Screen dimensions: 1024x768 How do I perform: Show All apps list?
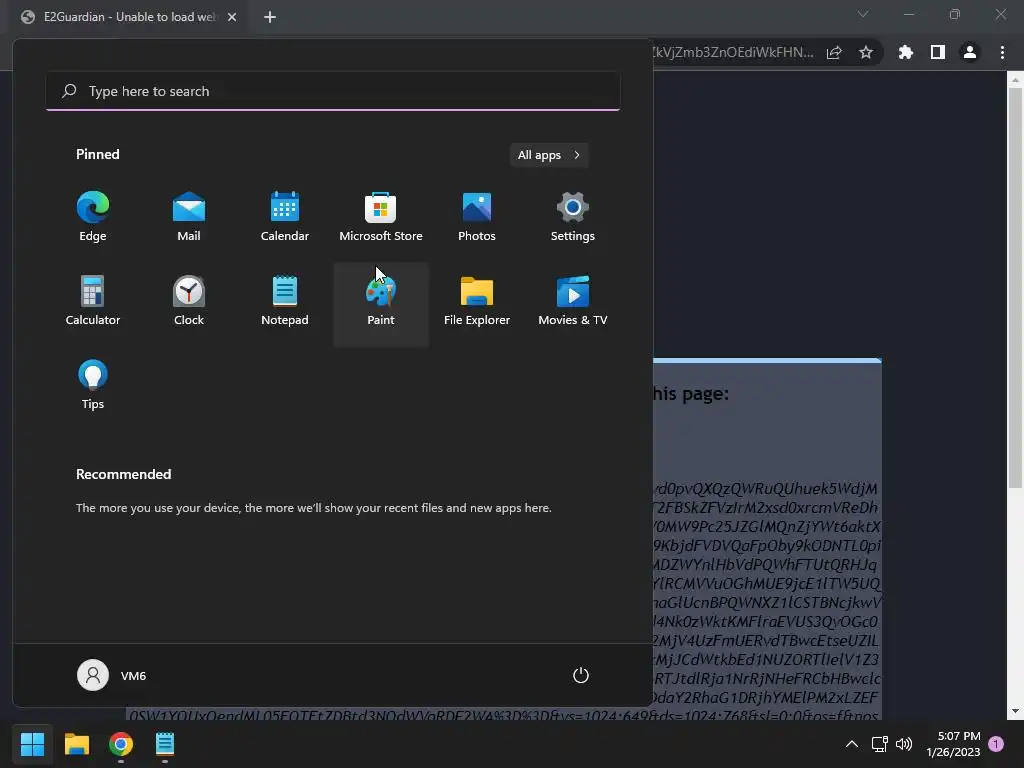click(x=549, y=155)
